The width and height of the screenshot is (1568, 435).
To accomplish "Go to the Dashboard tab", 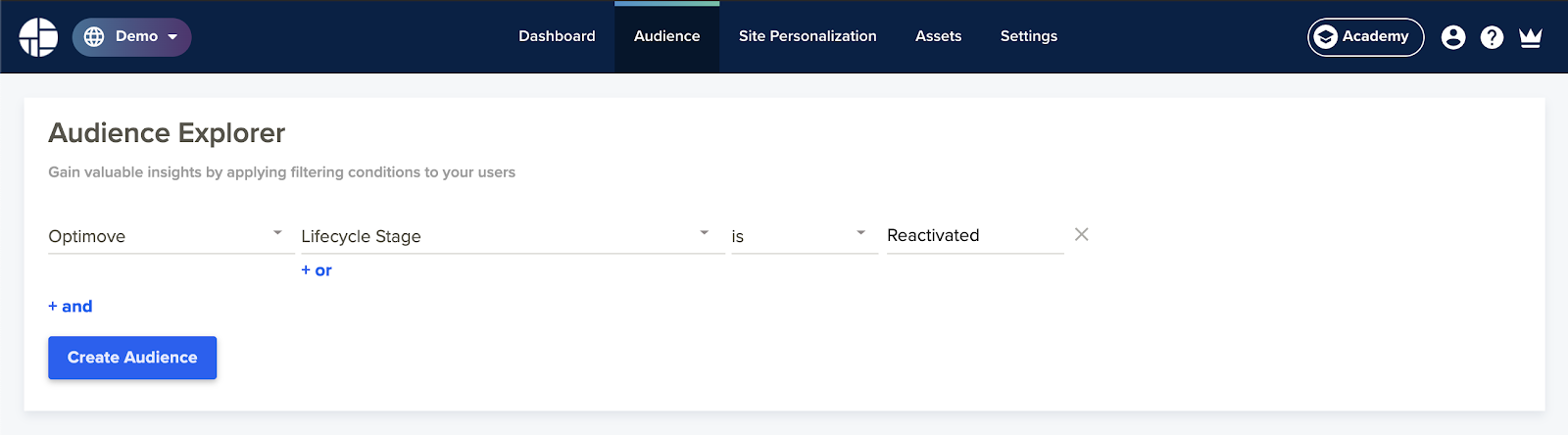I will pyautogui.click(x=557, y=36).
